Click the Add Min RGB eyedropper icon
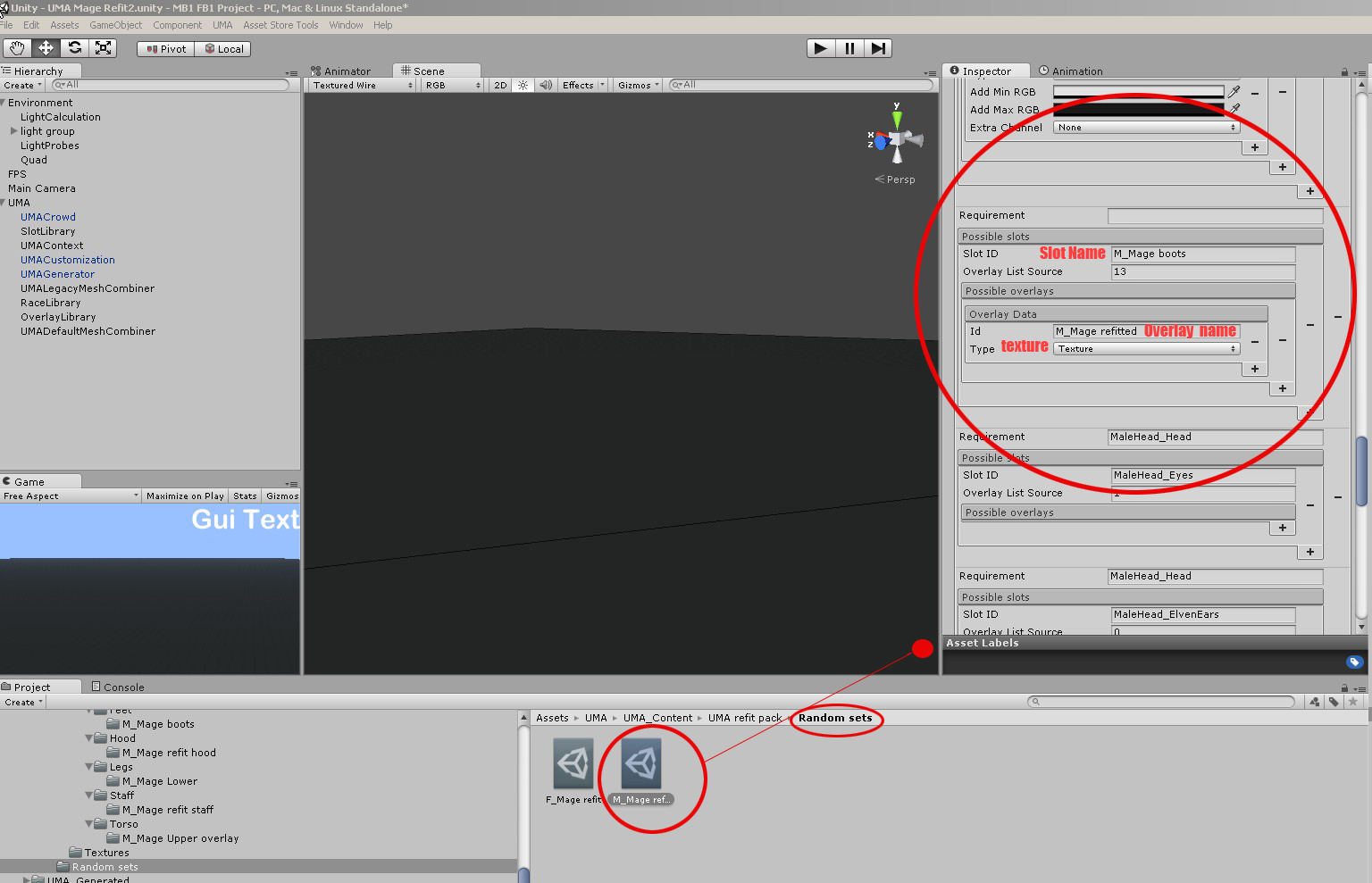1372x883 pixels. click(x=1234, y=91)
